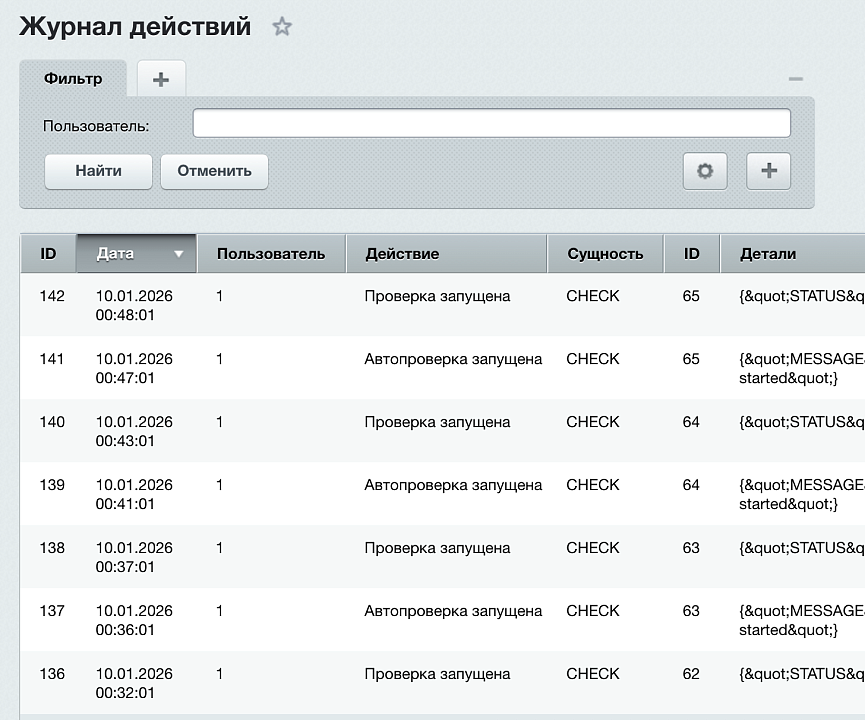The width and height of the screenshot is (865, 720).
Task: Click Проверка запущена in row 140
Action: [437, 422]
